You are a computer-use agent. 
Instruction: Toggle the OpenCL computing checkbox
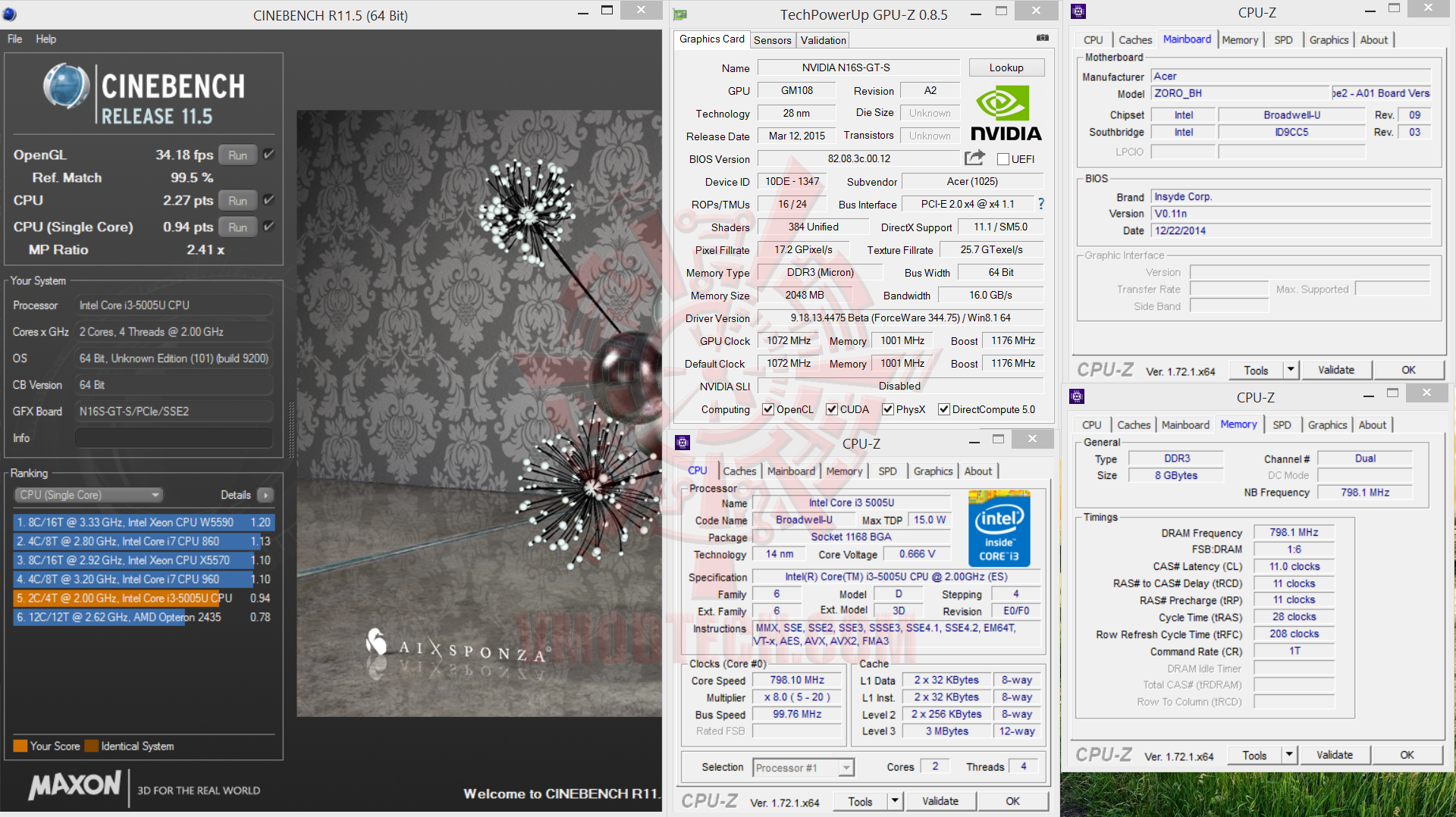pos(768,409)
